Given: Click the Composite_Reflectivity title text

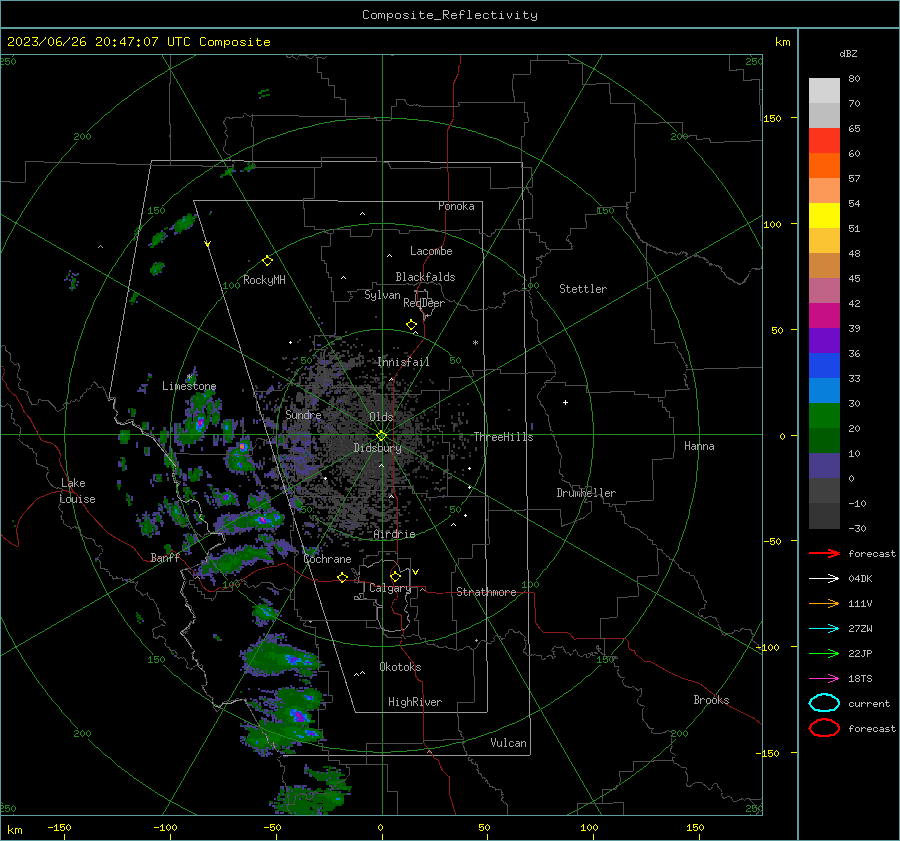Looking at the screenshot, I should point(449,15).
